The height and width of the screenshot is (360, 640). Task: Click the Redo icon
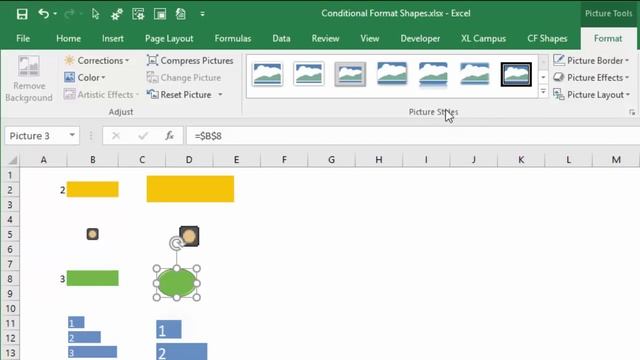point(69,14)
